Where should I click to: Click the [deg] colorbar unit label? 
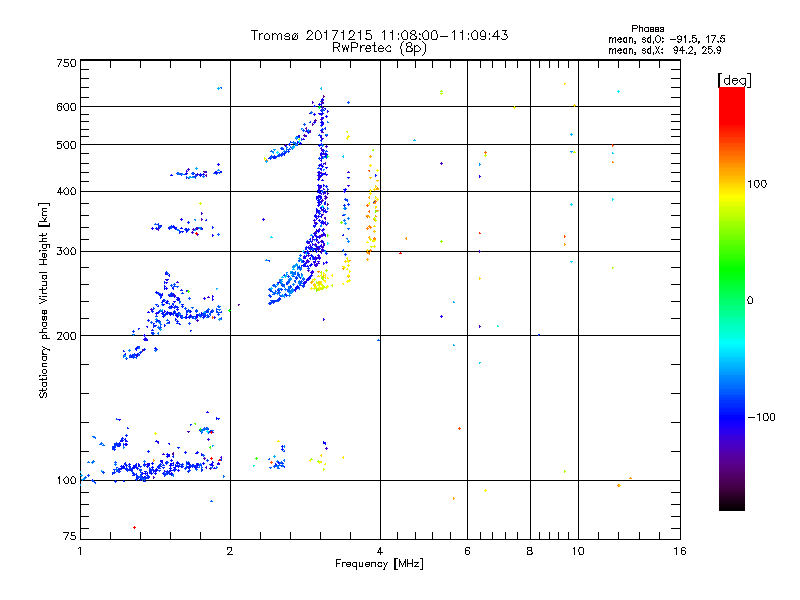[734, 80]
